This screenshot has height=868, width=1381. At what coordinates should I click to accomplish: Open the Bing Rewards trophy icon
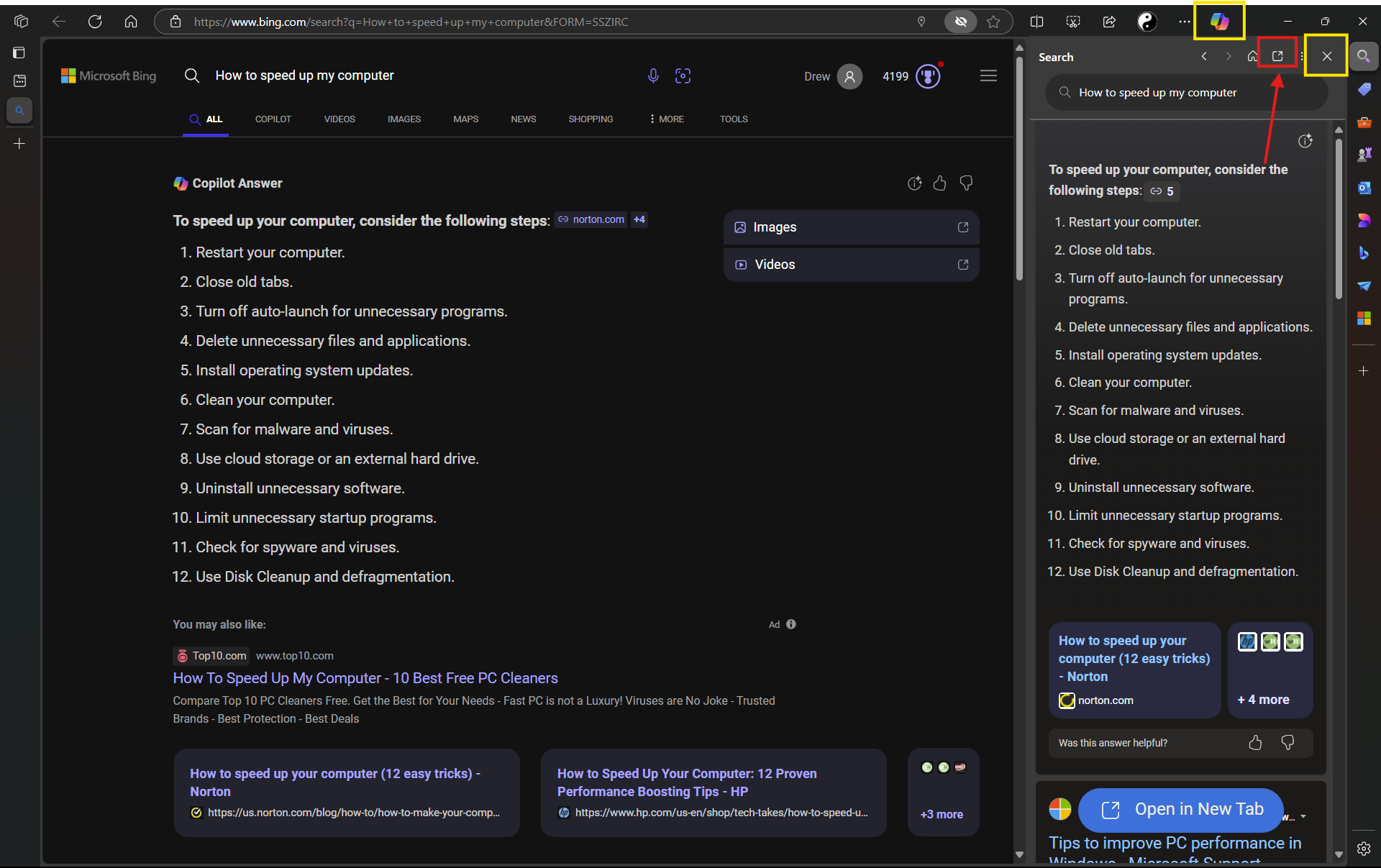[928, 76]
